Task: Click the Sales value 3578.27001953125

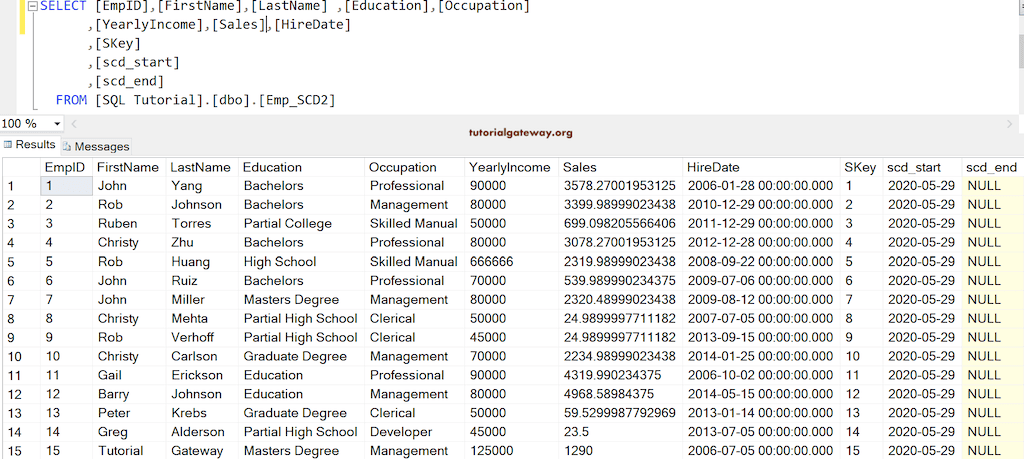Action: point(619,186)
